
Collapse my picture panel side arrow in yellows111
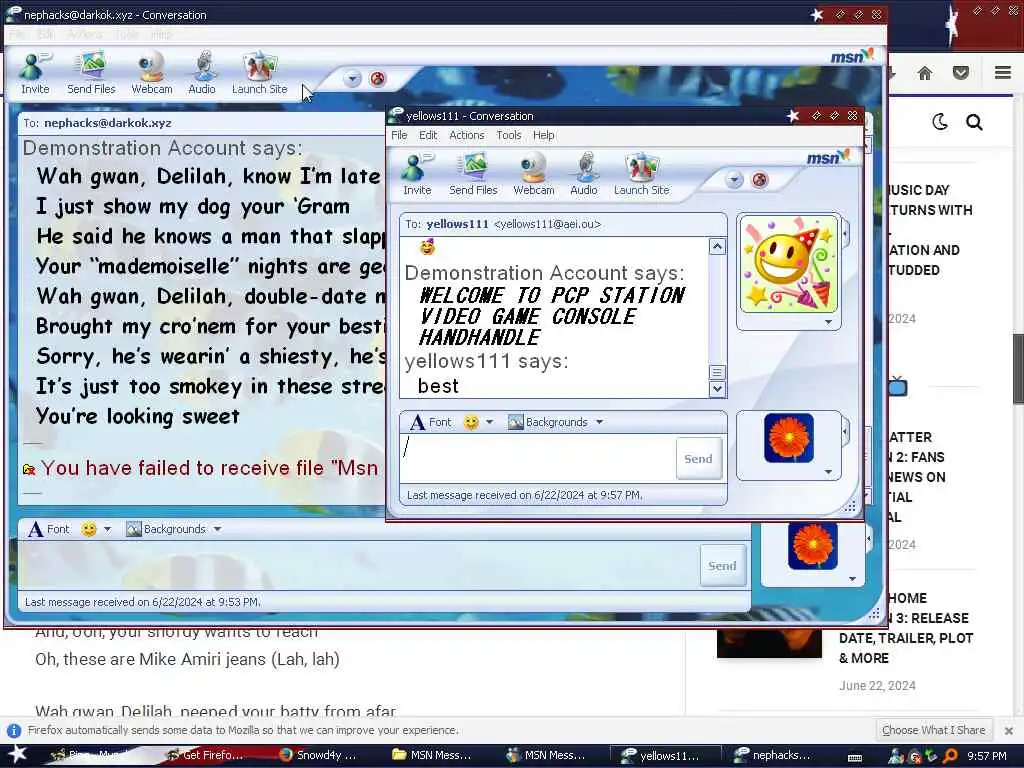point(846,431)
